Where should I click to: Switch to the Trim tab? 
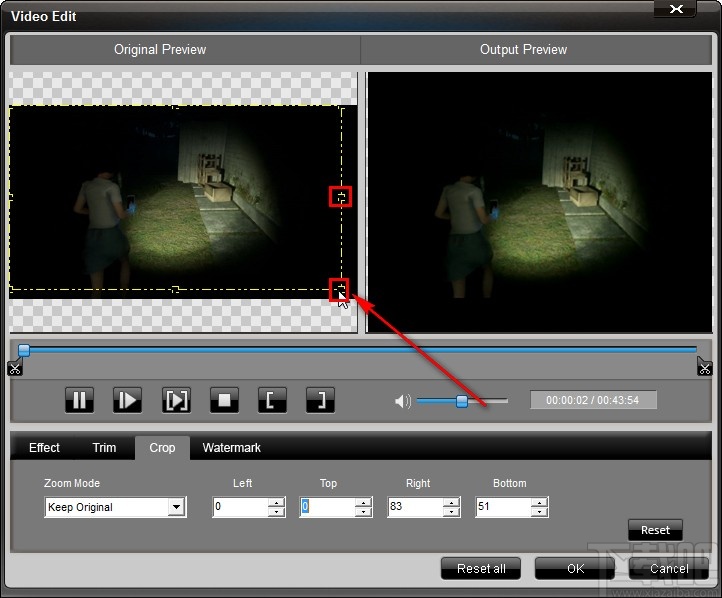point(104,447)
